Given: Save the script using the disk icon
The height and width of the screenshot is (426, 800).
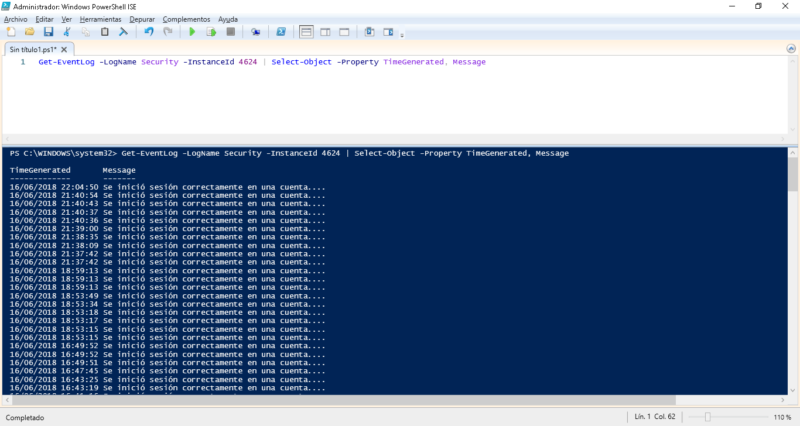Looking at the screenshot, I should (48, 32).
